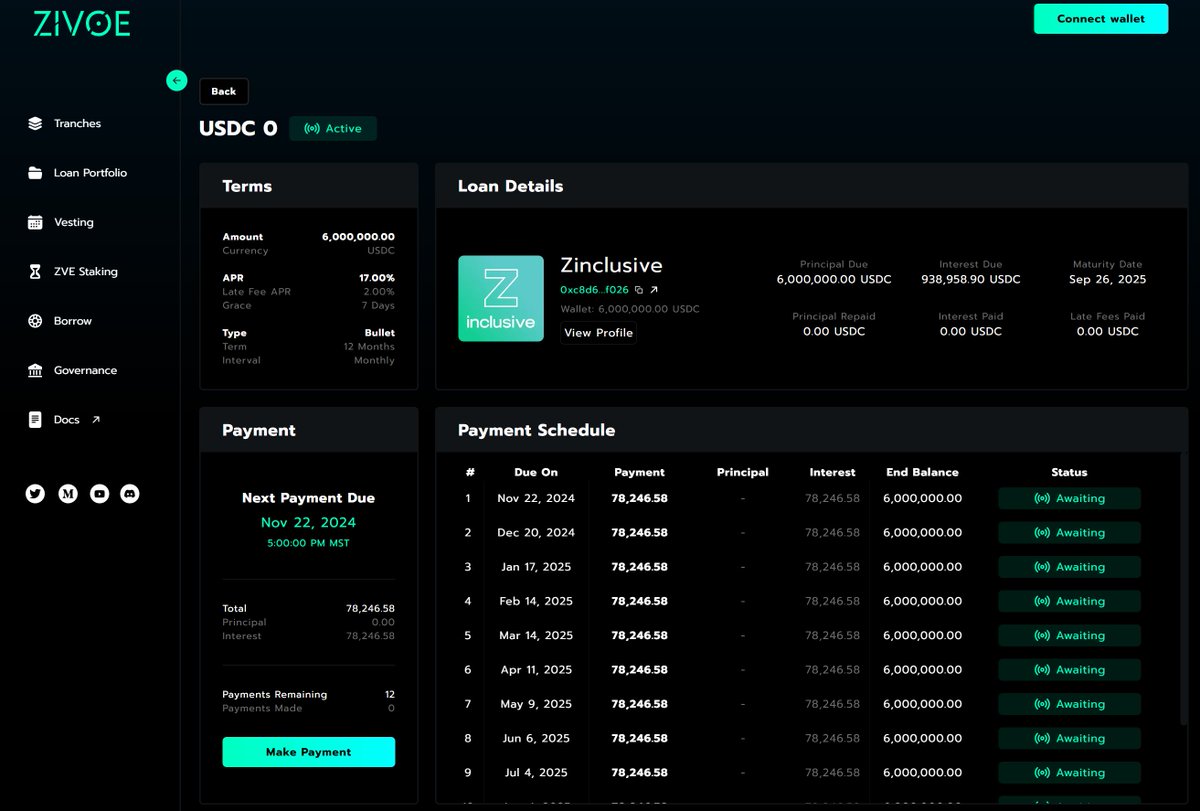Viewport: 1200px width, 811px height.
Task: Copy the 0xc8d6..f026 address
Action: (x=639, y=290)
